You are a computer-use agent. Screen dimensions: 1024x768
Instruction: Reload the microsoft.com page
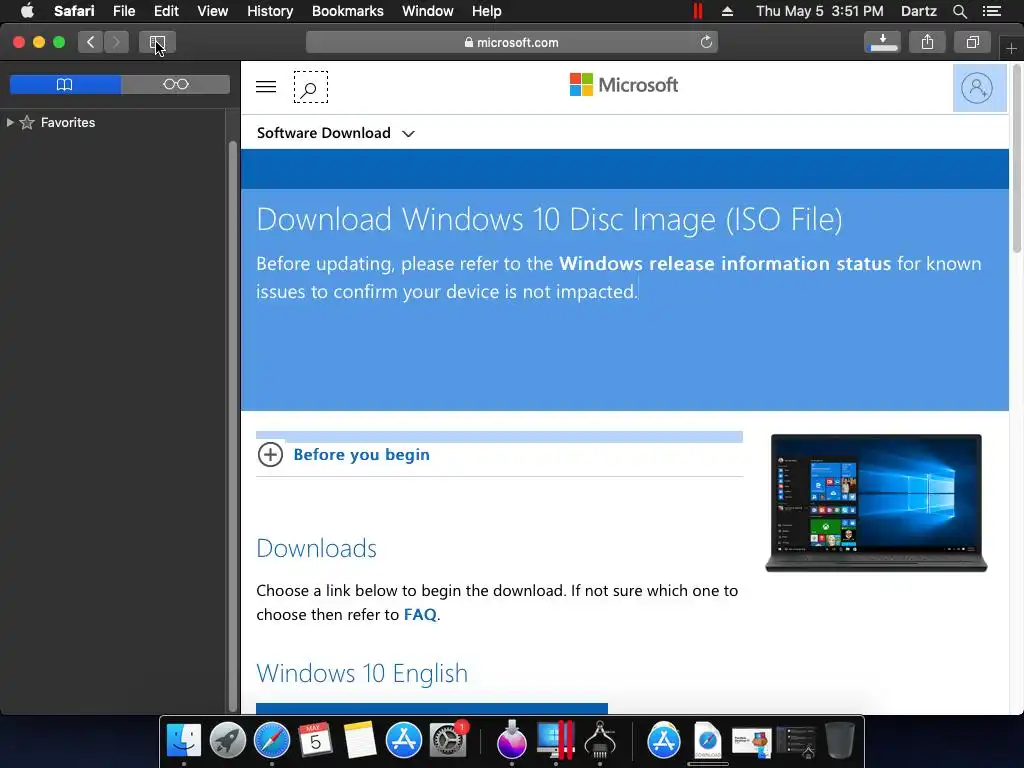point(706,42)
